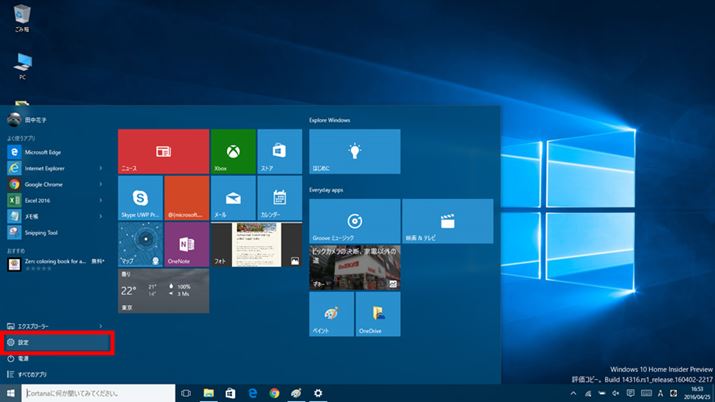The height and width of the screenshot is (402, 715).
Task: Click the Windows Start button on taskbar
Action: [x=11, y=393]
